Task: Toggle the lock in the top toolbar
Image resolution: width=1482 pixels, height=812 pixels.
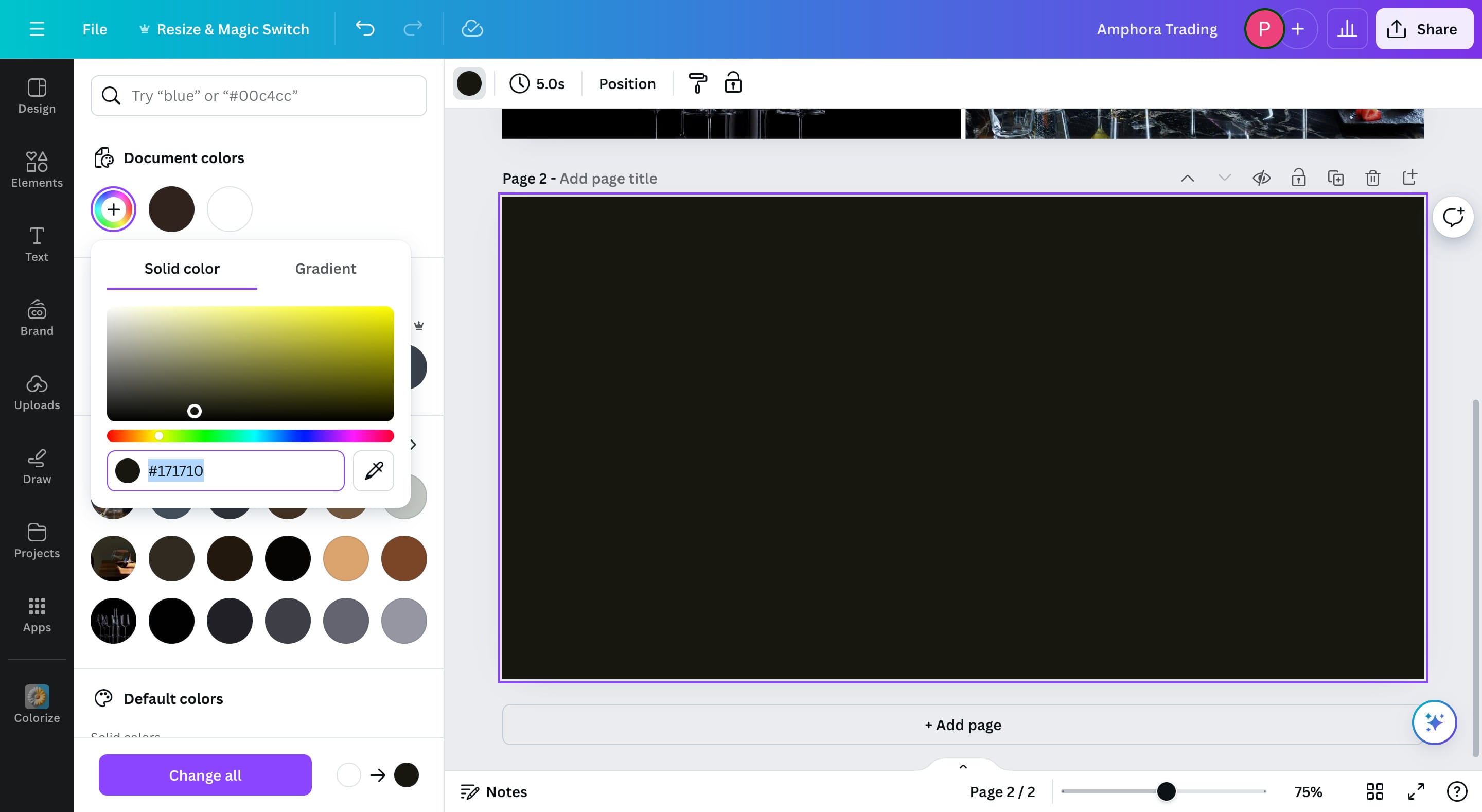Action: (733, 82)
